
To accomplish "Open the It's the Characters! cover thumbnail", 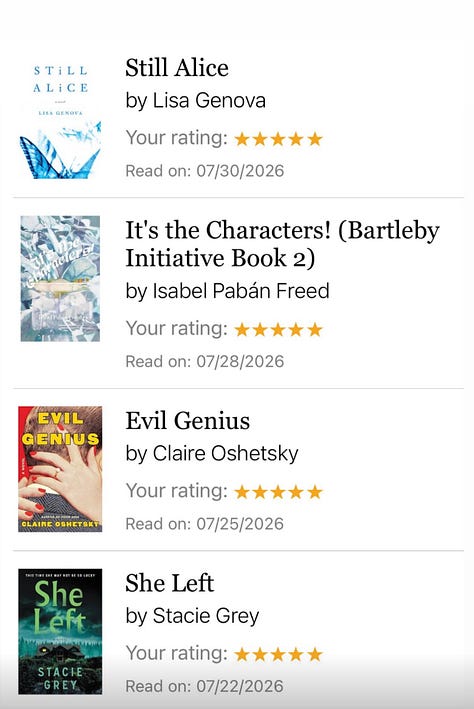I will [60, 279].
